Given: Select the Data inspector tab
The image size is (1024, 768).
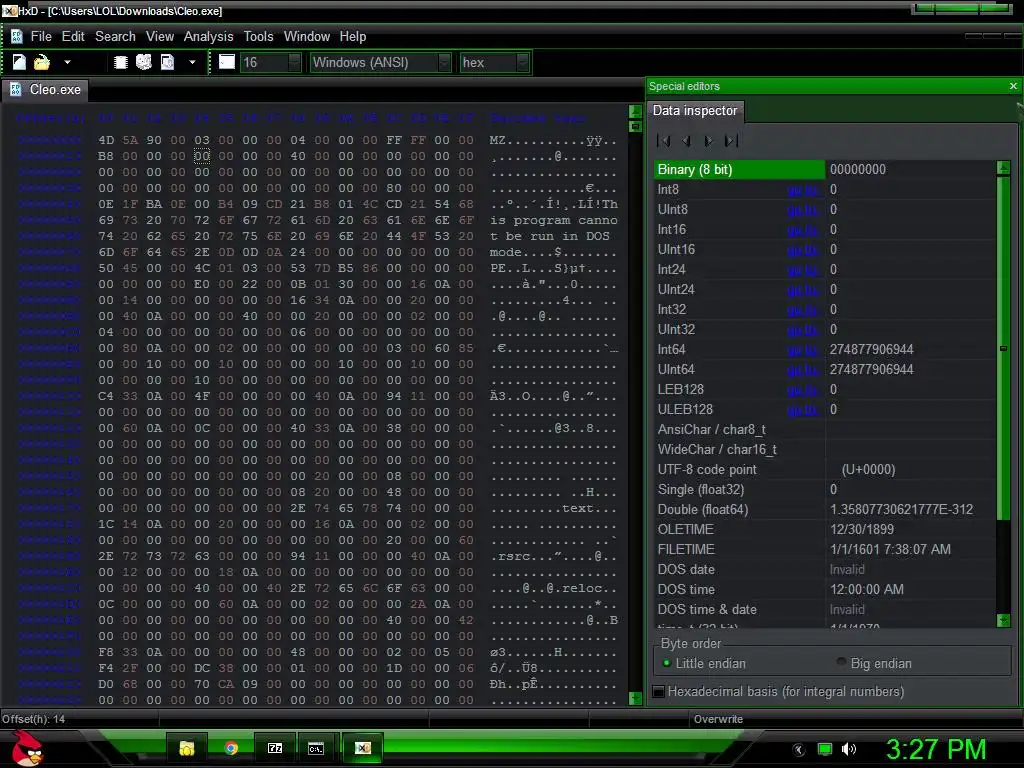Looking at the screenshot, I should [695, 111].
